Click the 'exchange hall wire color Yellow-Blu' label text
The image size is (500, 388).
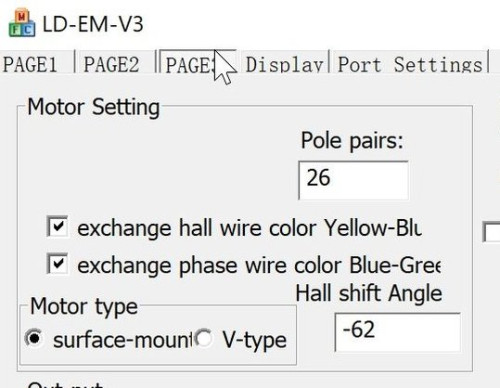(x=250, y=228)
